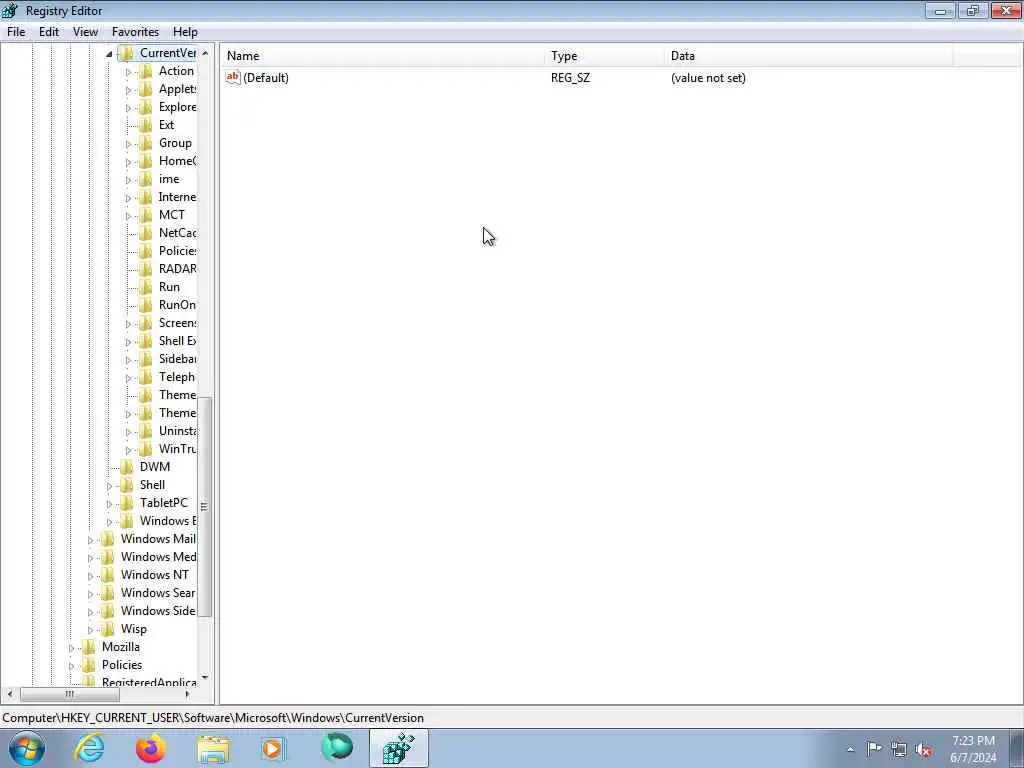Expand the ime key
1024x768 pixels.
pos(128,180)
